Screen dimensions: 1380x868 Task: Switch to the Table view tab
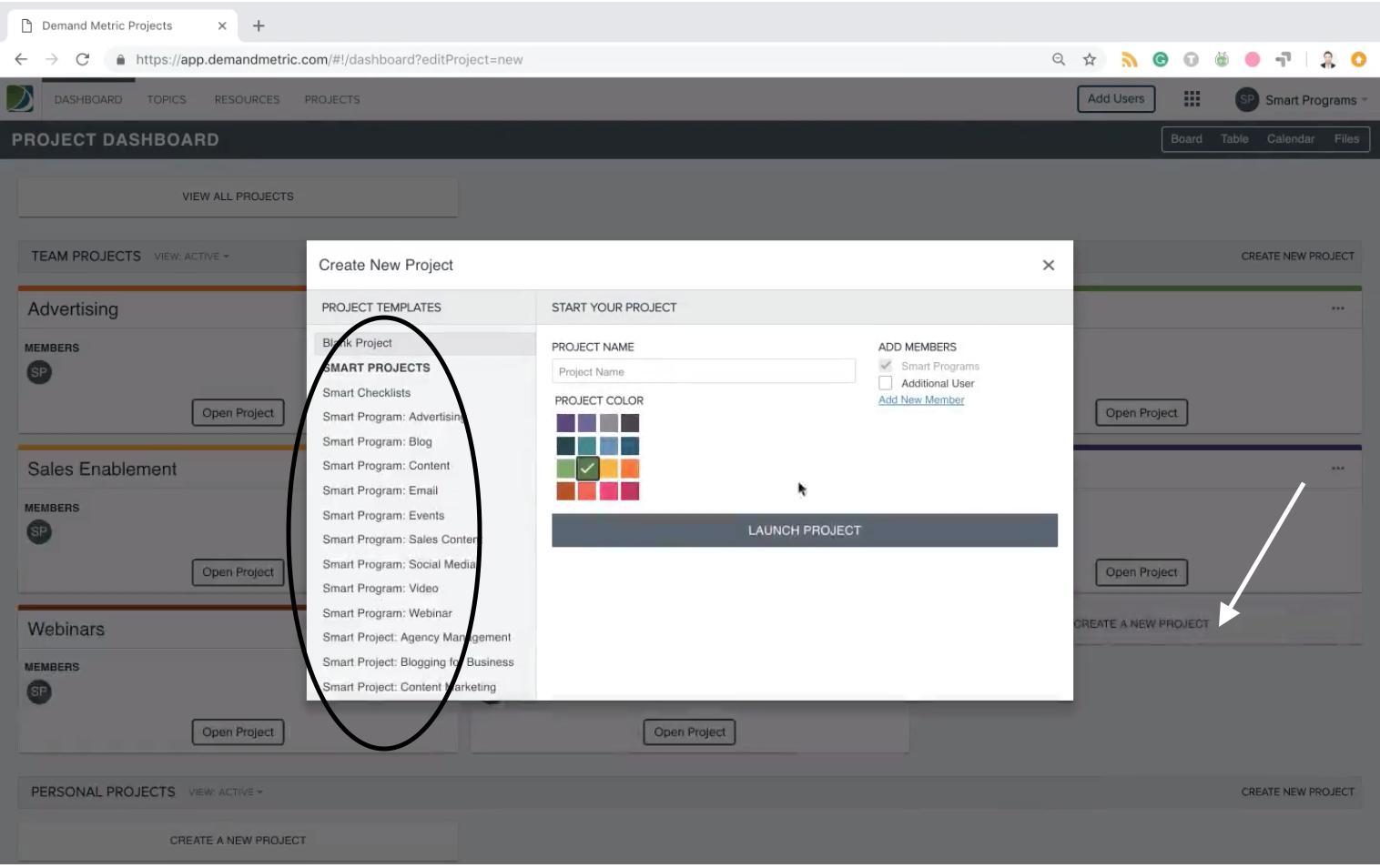click(1234, 139)
